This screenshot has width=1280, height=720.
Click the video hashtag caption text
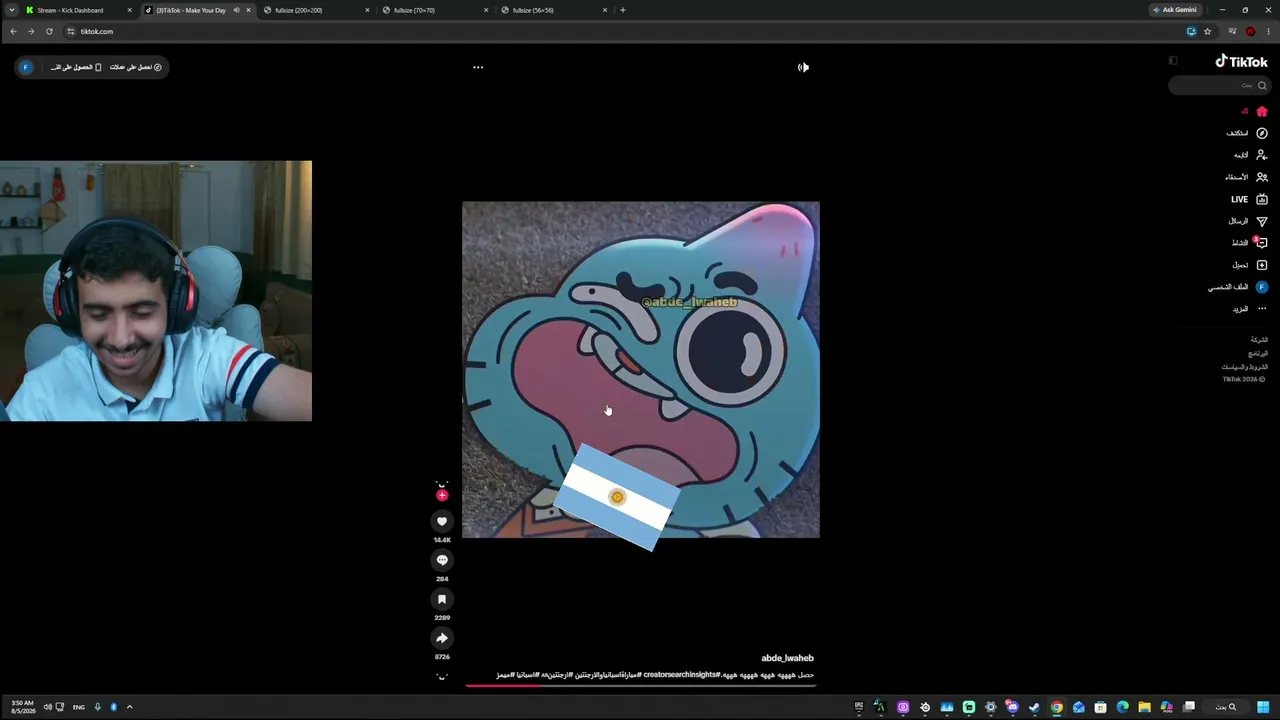pos(655,675)
